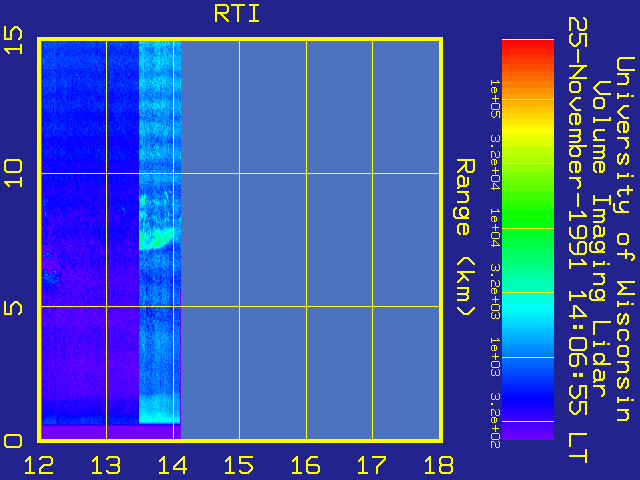Click the time axis label 17

(372, 465)
